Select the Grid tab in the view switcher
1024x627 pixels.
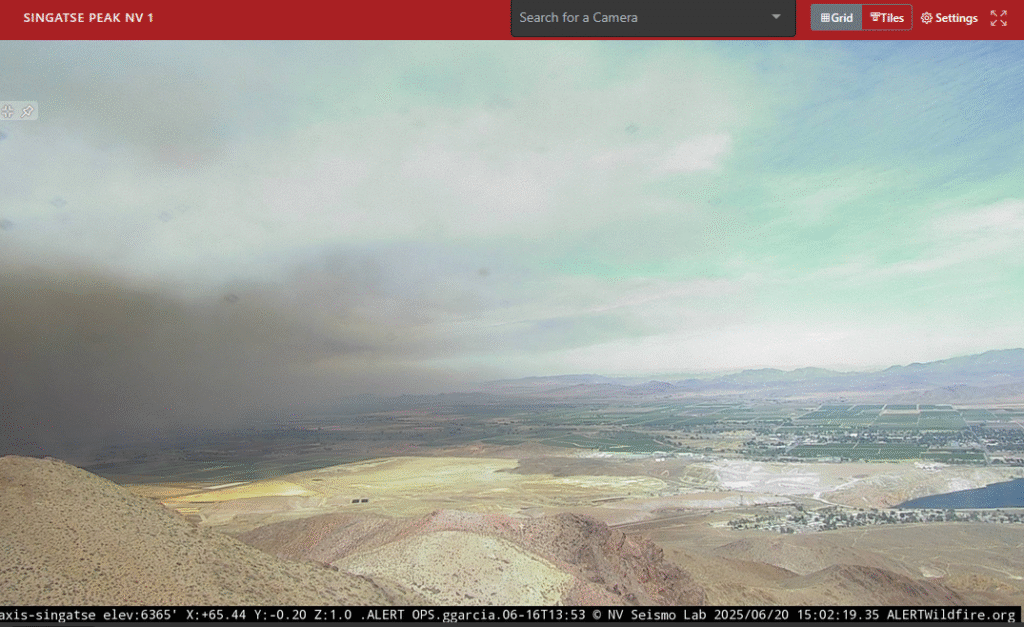tap(835, 17)
